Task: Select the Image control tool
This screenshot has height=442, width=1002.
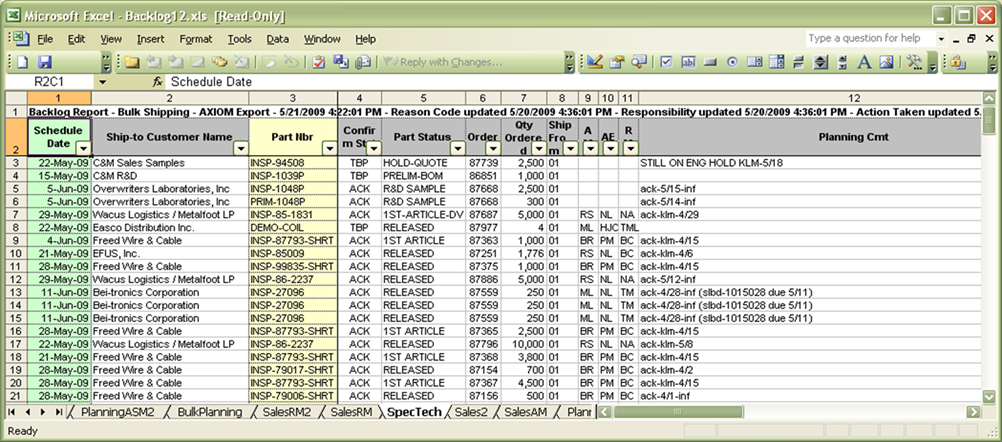Action: (x=886, y=62)
